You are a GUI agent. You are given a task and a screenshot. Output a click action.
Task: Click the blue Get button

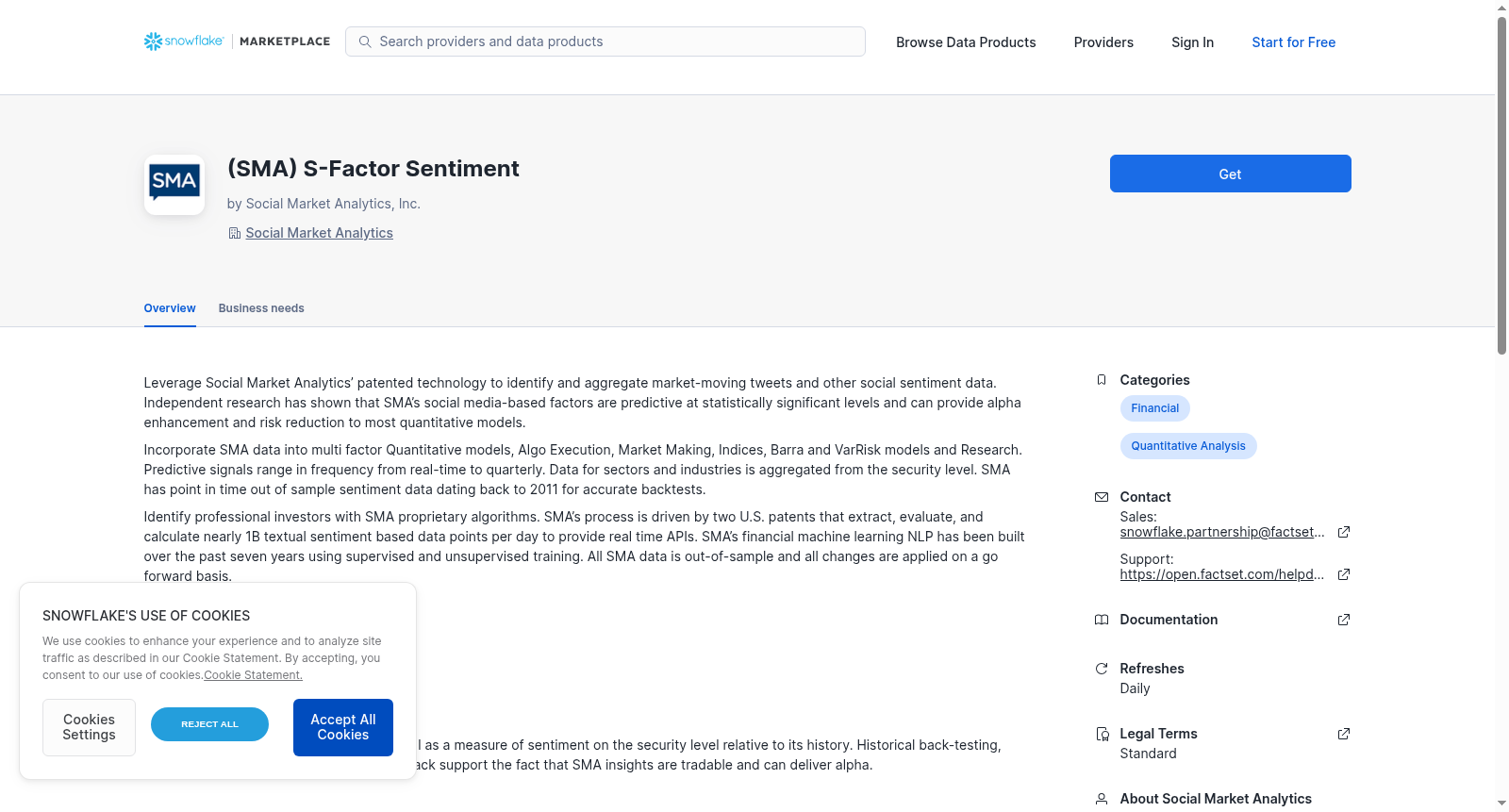(1230, 174)
